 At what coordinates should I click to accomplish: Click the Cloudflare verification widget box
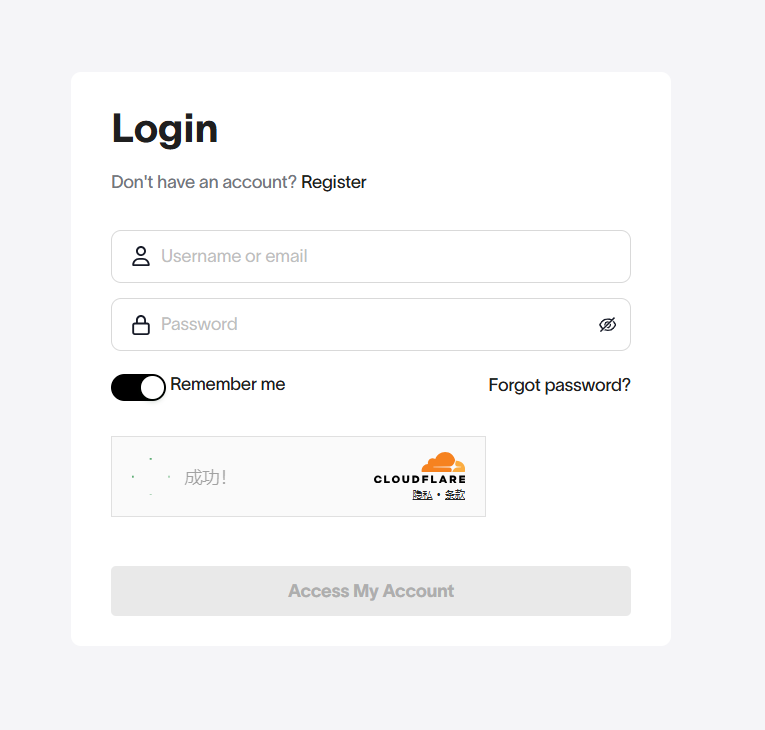pyautogui.click(x=299, y=476)
